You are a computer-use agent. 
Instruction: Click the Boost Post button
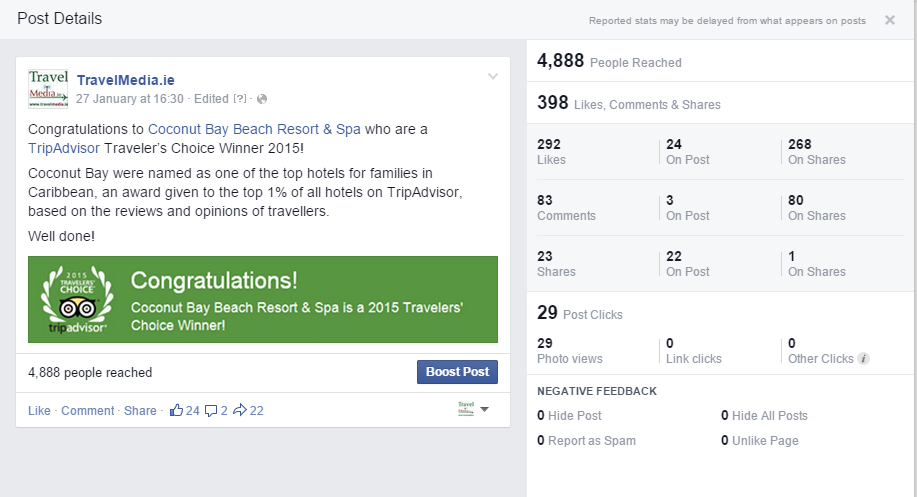tap(457, 372)
